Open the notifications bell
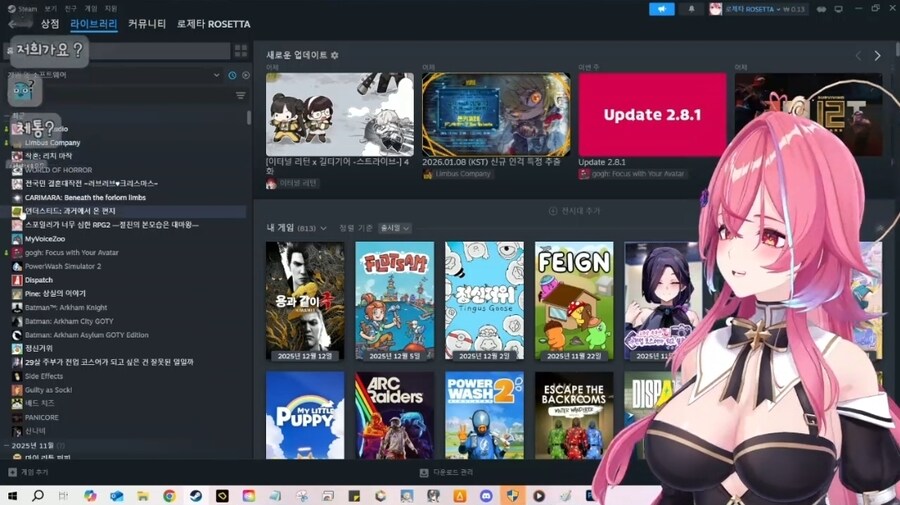This screenshot has width=900, height=505. point(691,9)
